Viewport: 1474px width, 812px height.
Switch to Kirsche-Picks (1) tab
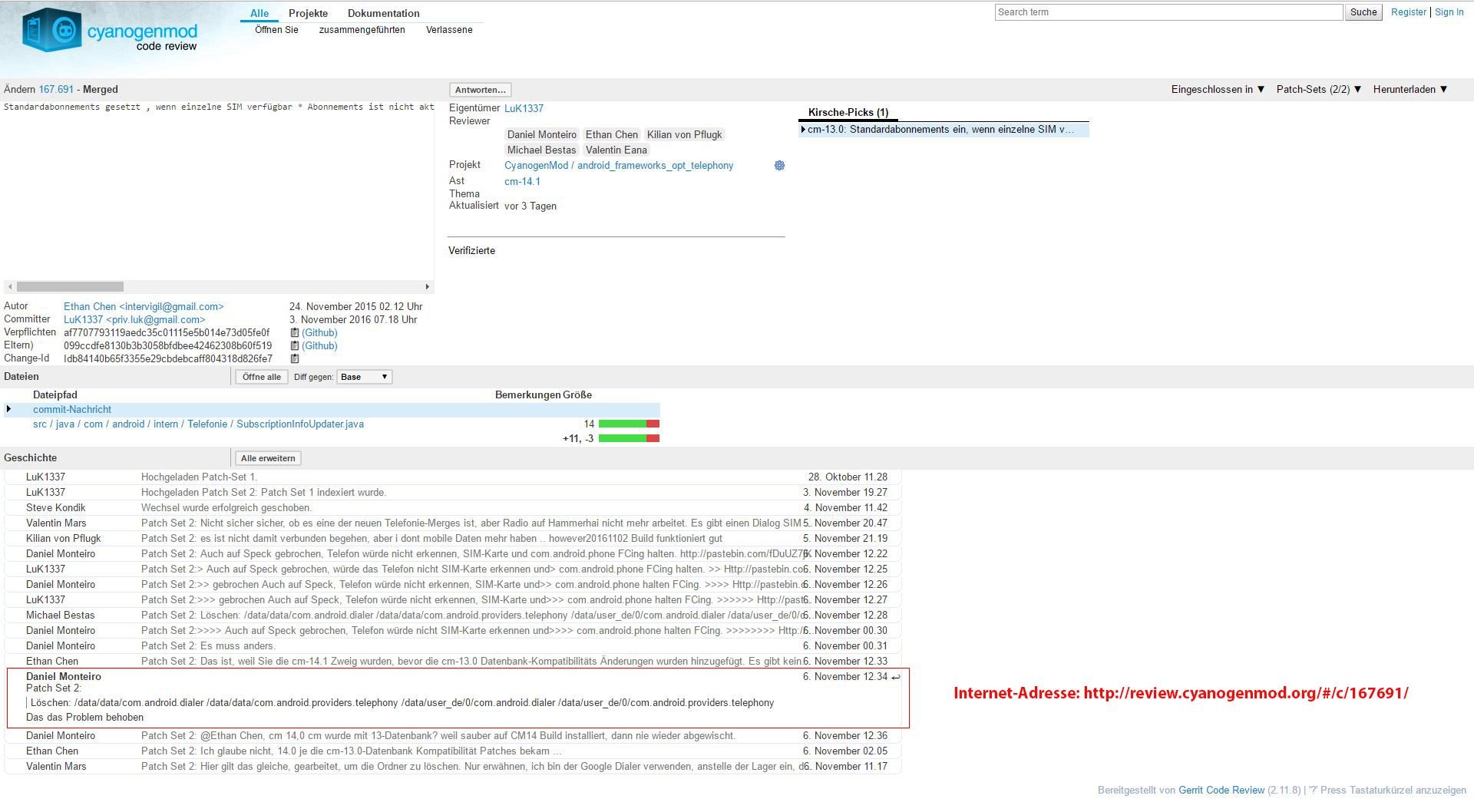coord(848,113)
